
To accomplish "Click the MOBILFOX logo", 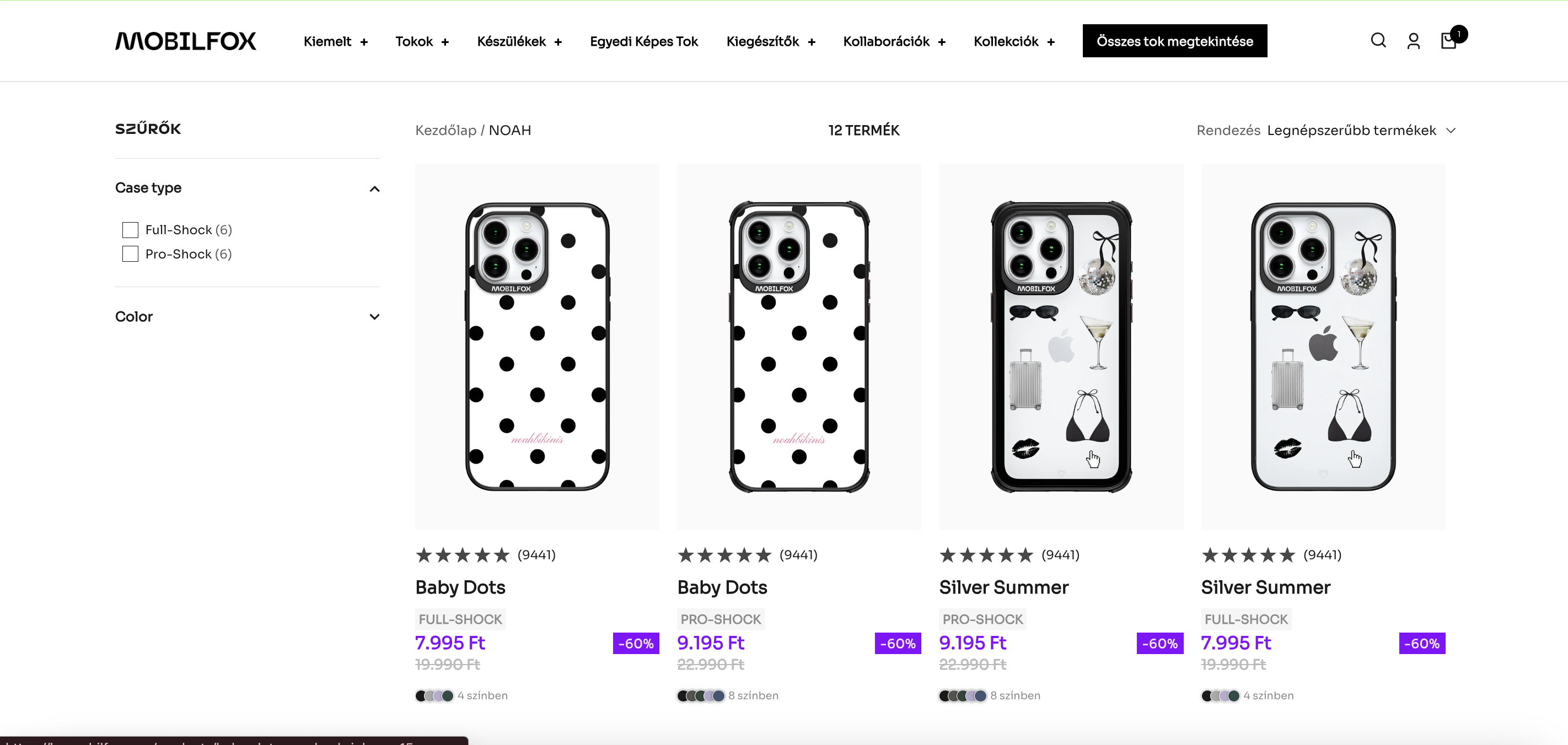I will point(186,41).
